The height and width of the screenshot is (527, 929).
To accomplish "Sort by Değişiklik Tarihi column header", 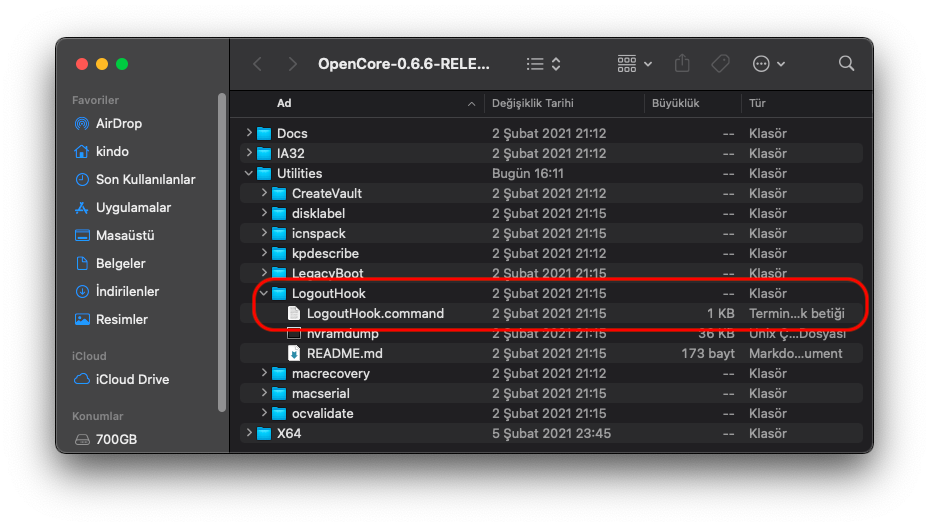I will (x=532, y=104).
